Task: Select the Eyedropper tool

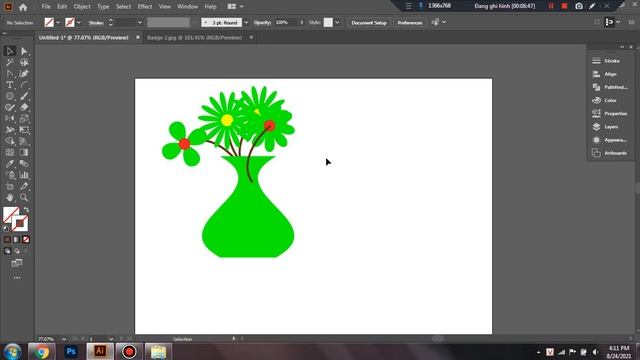Action: (x=10, y=164)
